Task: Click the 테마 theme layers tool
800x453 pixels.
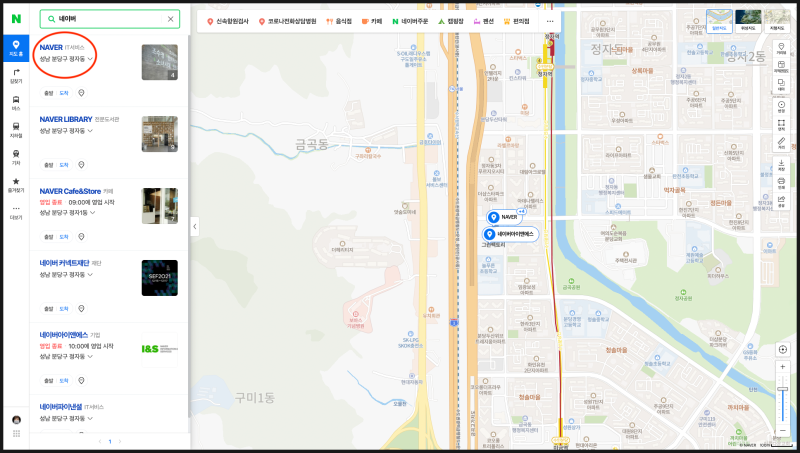Action: pos(781,85)
